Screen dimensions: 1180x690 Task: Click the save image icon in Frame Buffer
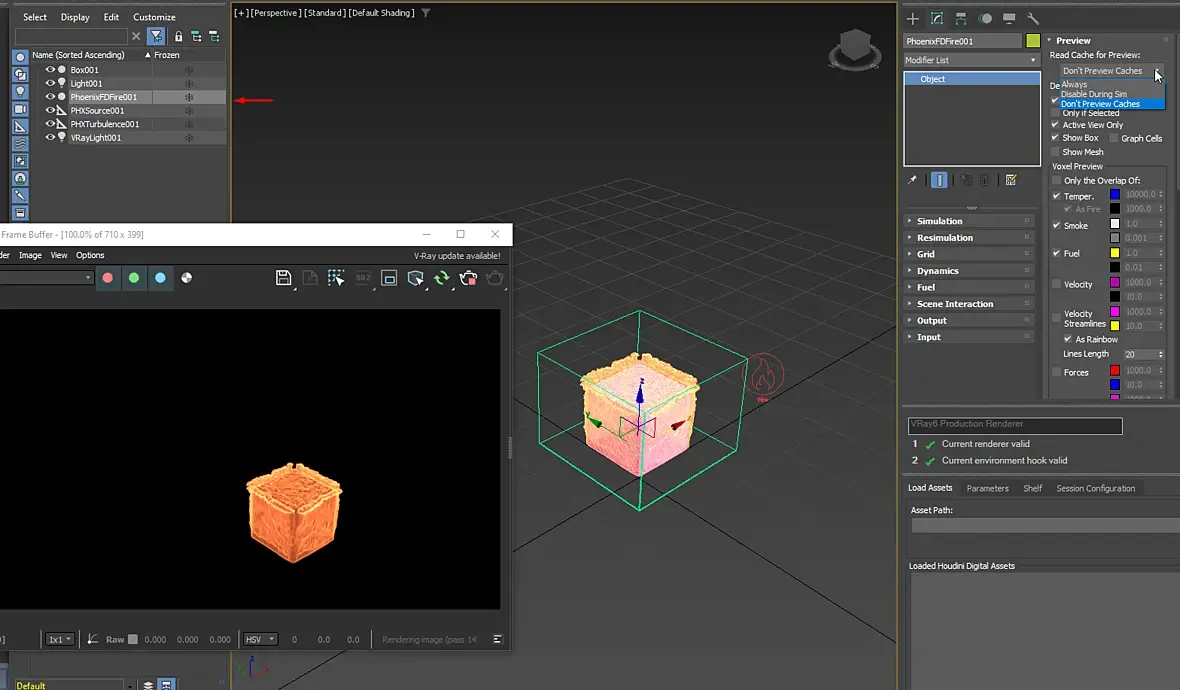pyautogui.click(x=283, y=278)
